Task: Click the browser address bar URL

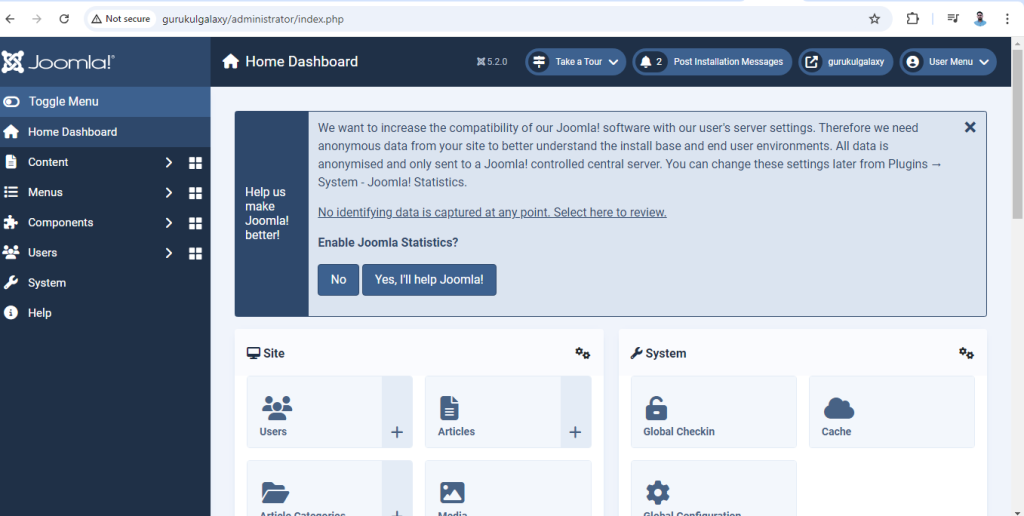Action: coord(253,19)
